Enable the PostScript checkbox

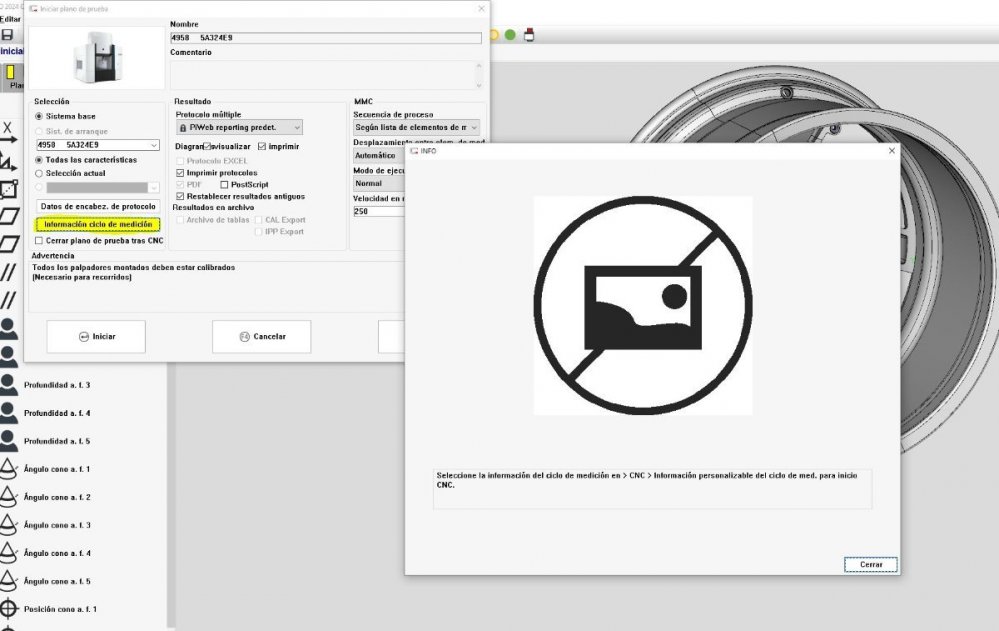click(224, 185)
